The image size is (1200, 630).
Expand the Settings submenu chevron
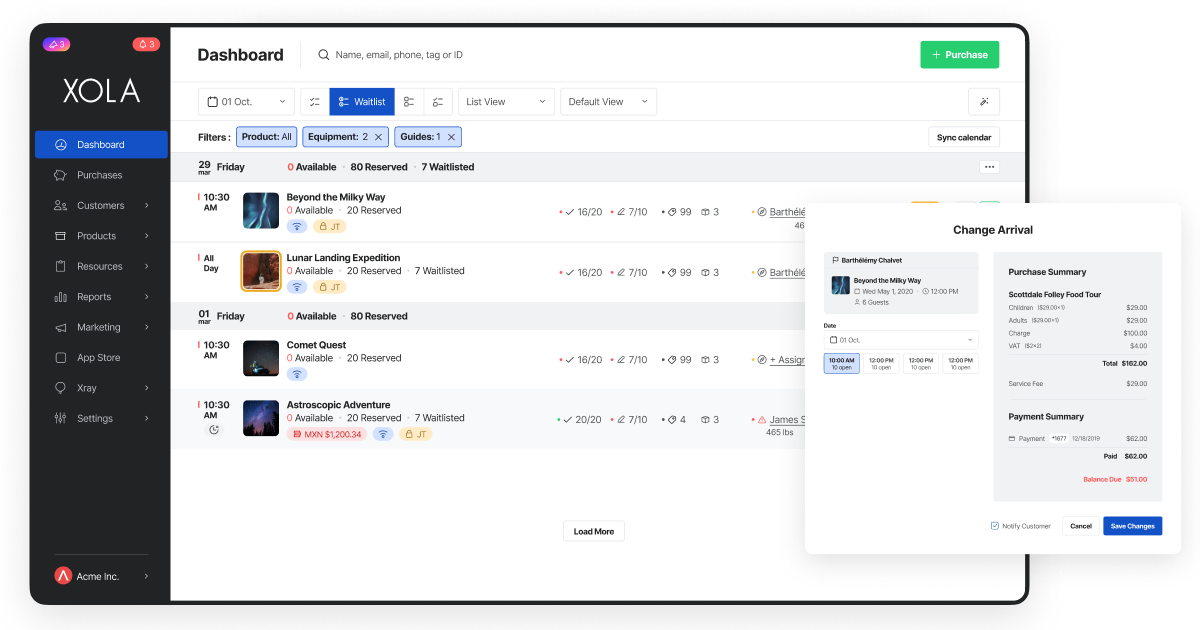[147, 418]
